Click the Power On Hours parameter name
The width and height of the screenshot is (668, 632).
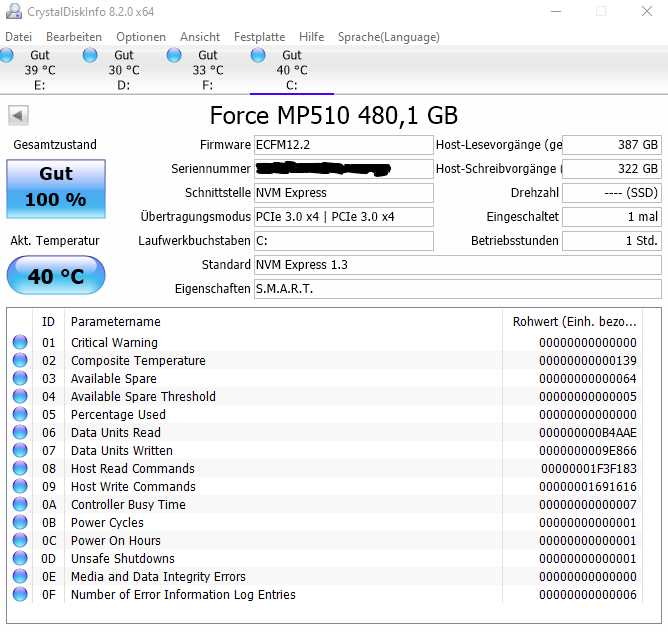point(115,540)
